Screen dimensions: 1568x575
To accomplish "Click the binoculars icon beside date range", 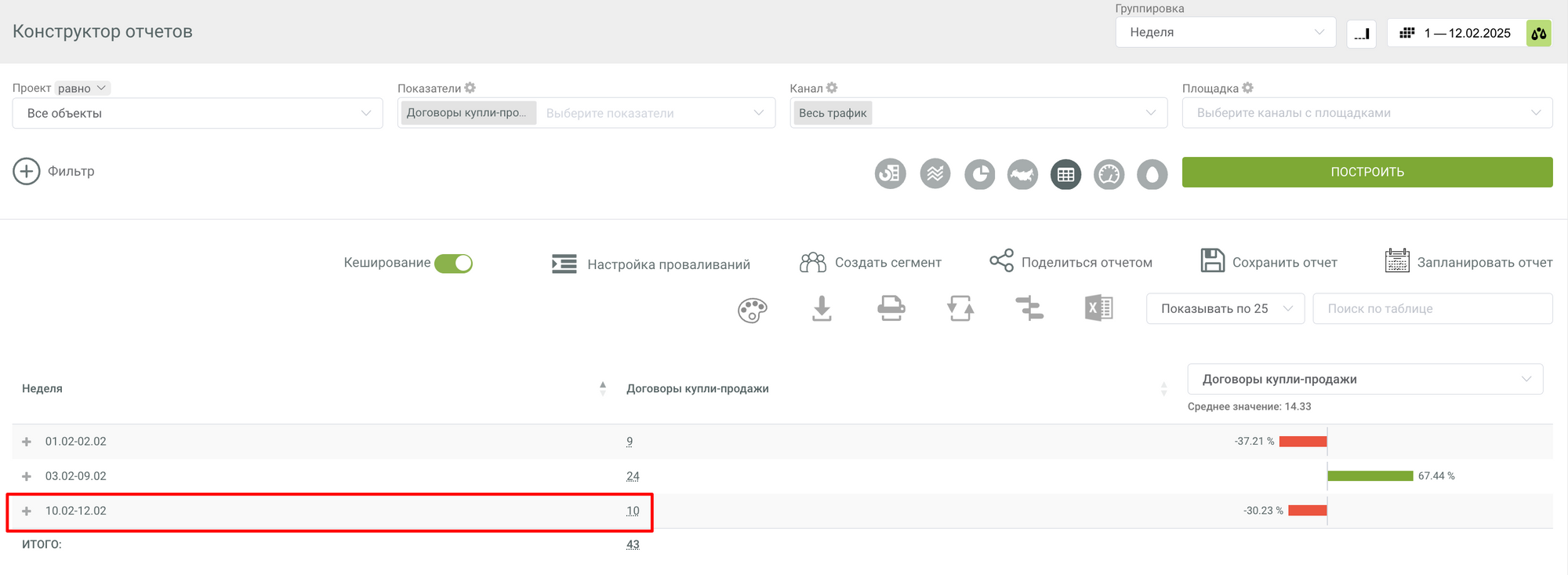I will (1539, 33).
